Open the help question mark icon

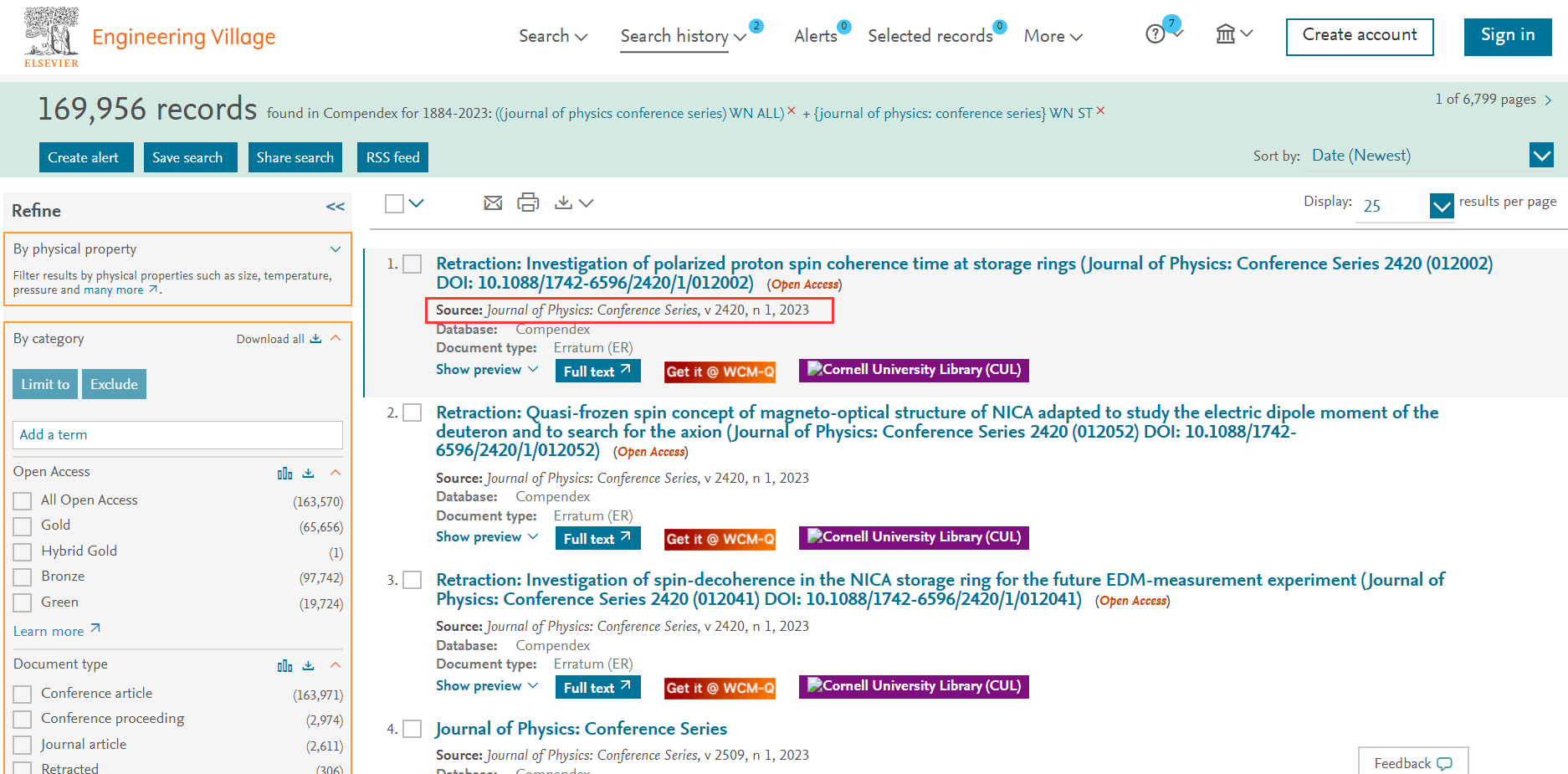(x=1155, y=34)
